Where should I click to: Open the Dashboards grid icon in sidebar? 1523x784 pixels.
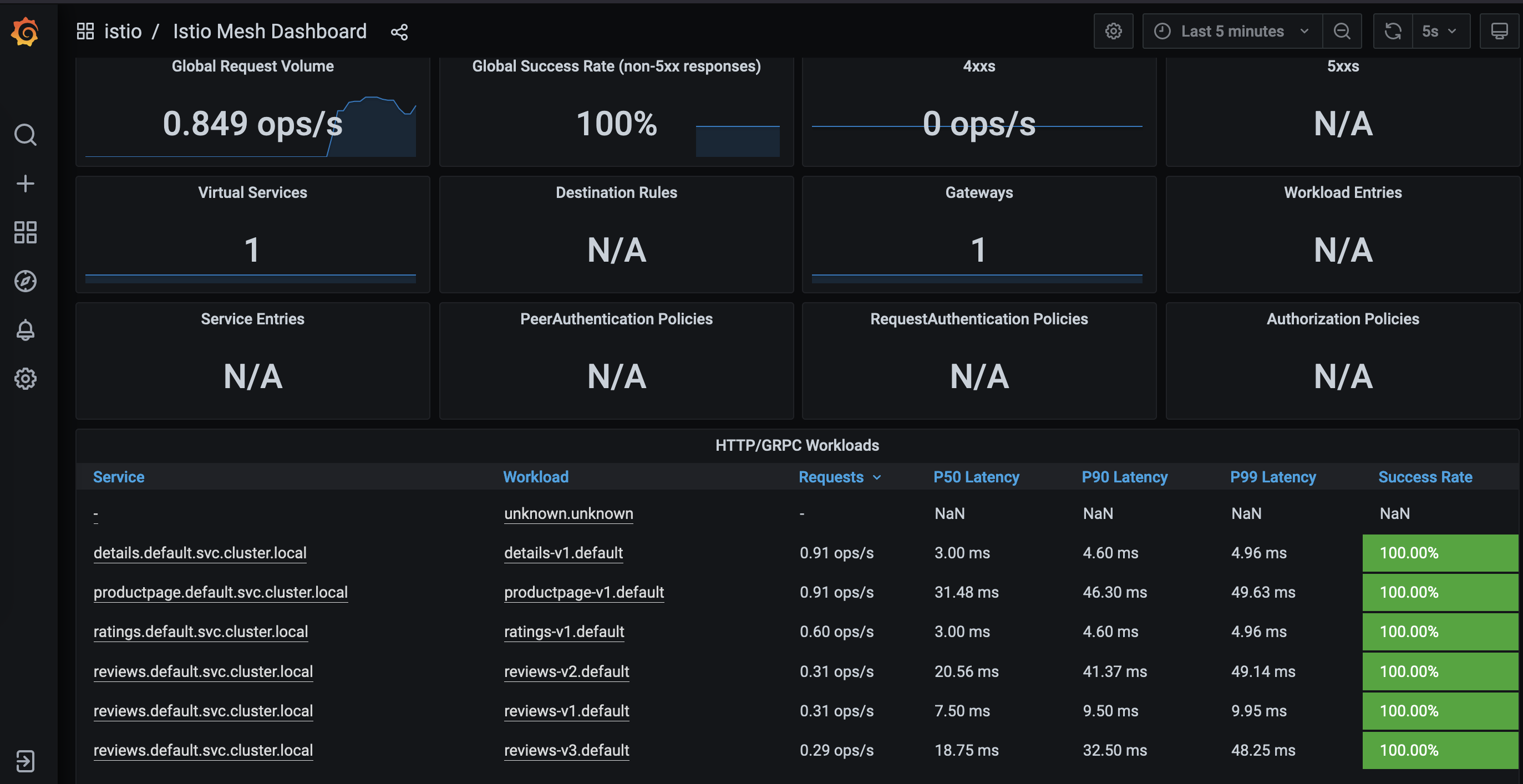25,232
